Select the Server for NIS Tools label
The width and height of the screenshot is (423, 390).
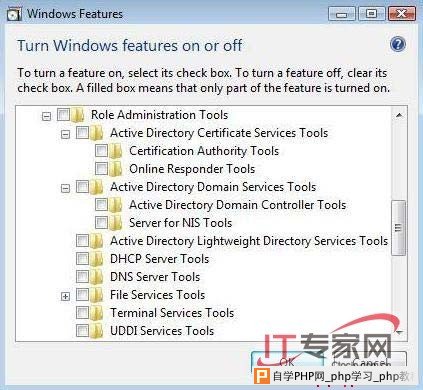point(181,223)
